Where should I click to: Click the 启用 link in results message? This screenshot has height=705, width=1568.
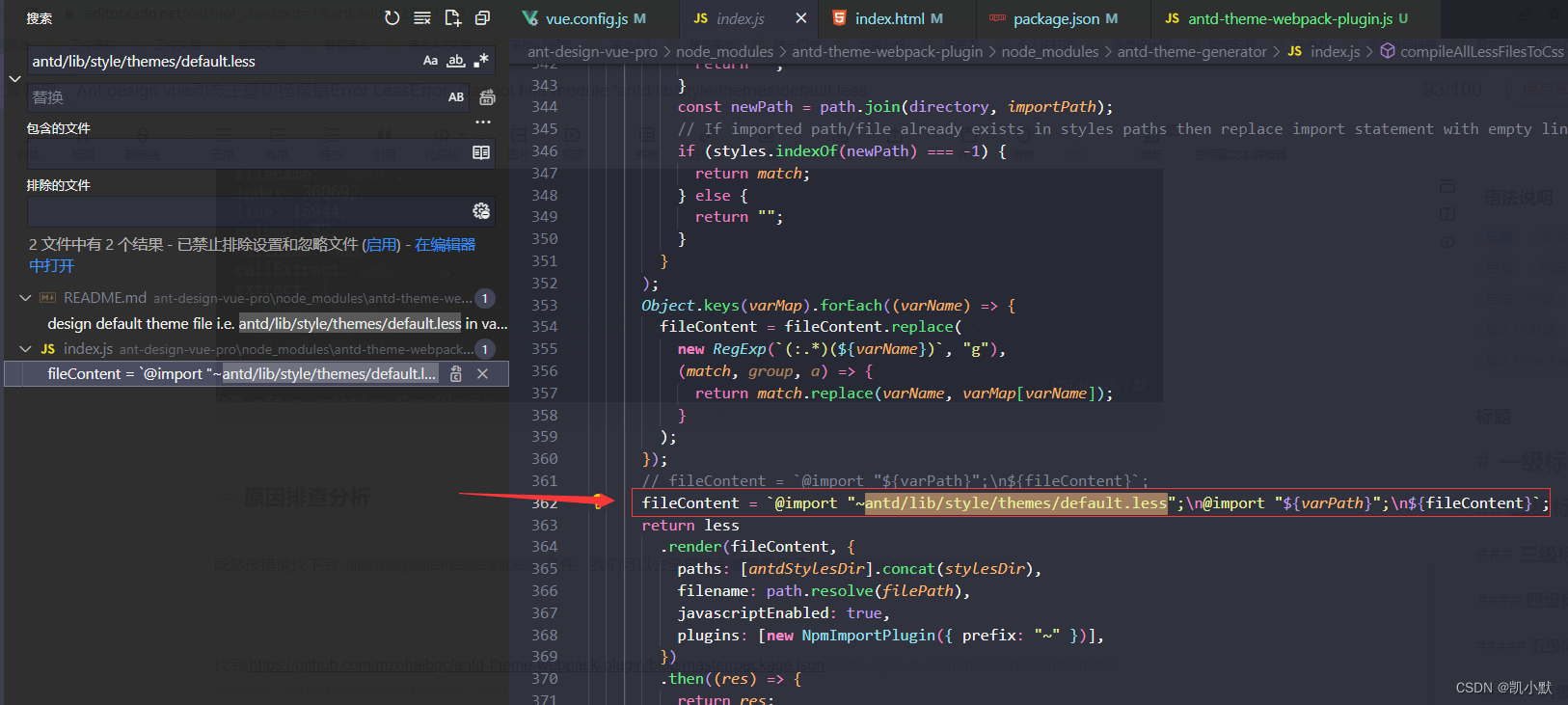pos(382,245)
